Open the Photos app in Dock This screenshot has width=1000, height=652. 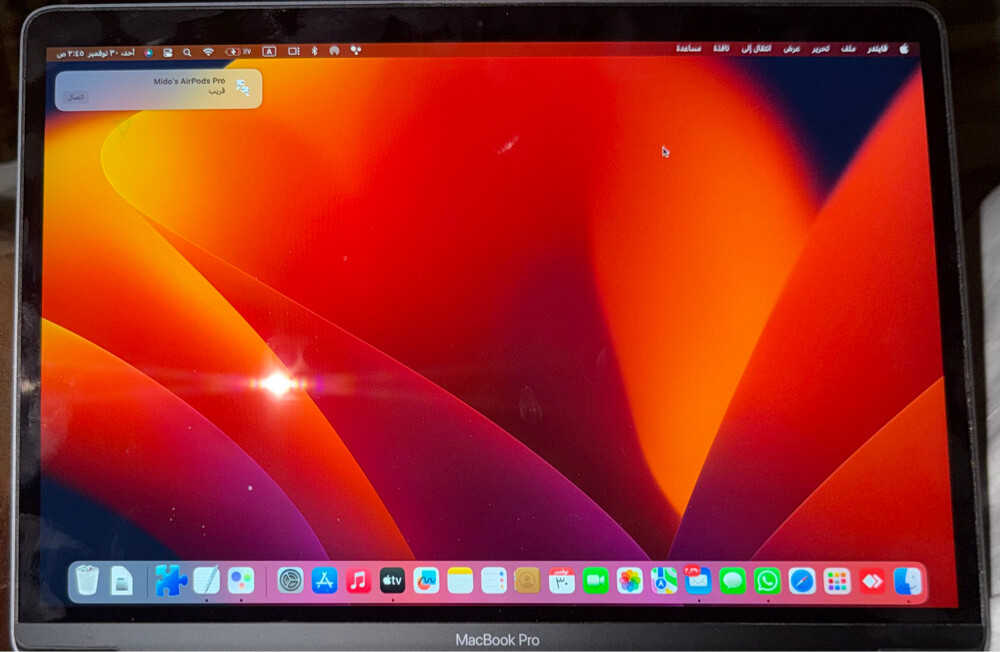click(x=629, y=581)
